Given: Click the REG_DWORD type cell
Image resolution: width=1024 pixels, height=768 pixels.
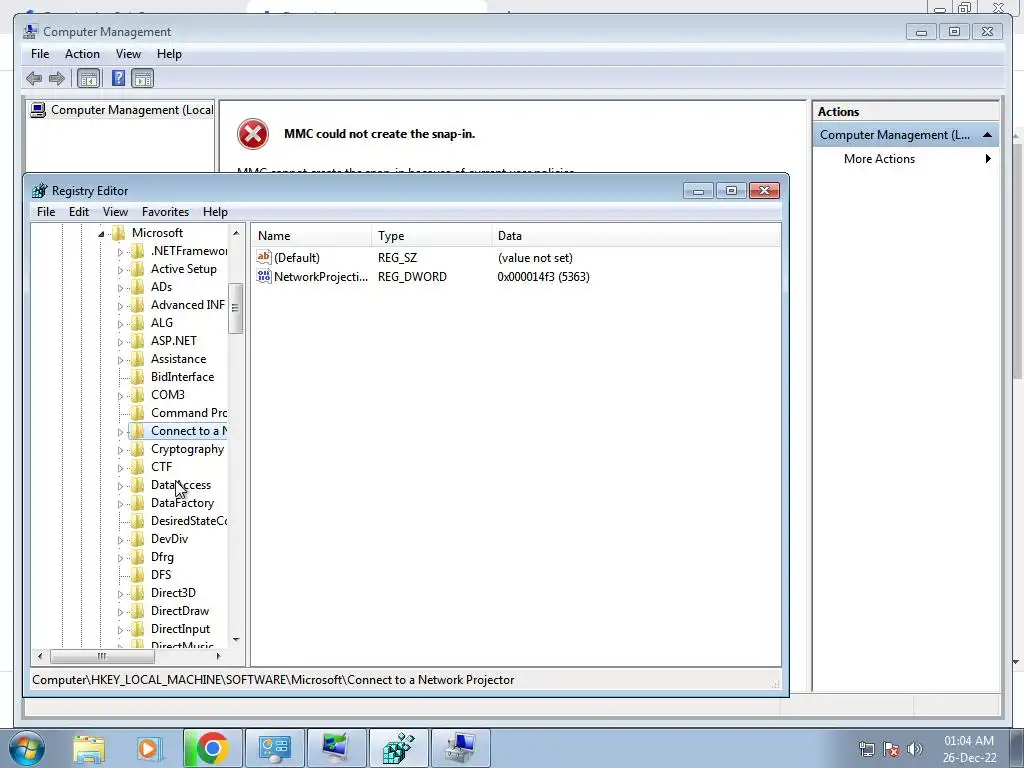Looking at the screenshot, I should (x=412, y=277).
